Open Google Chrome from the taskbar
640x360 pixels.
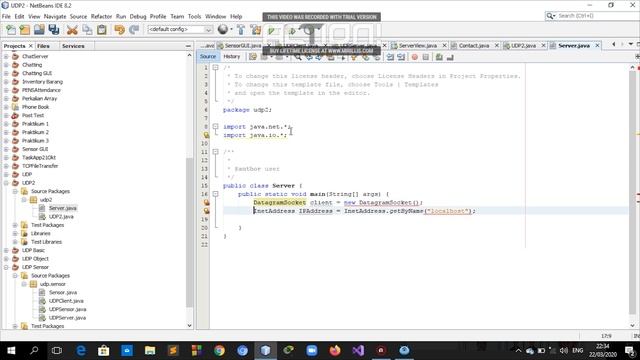(219, 350)
